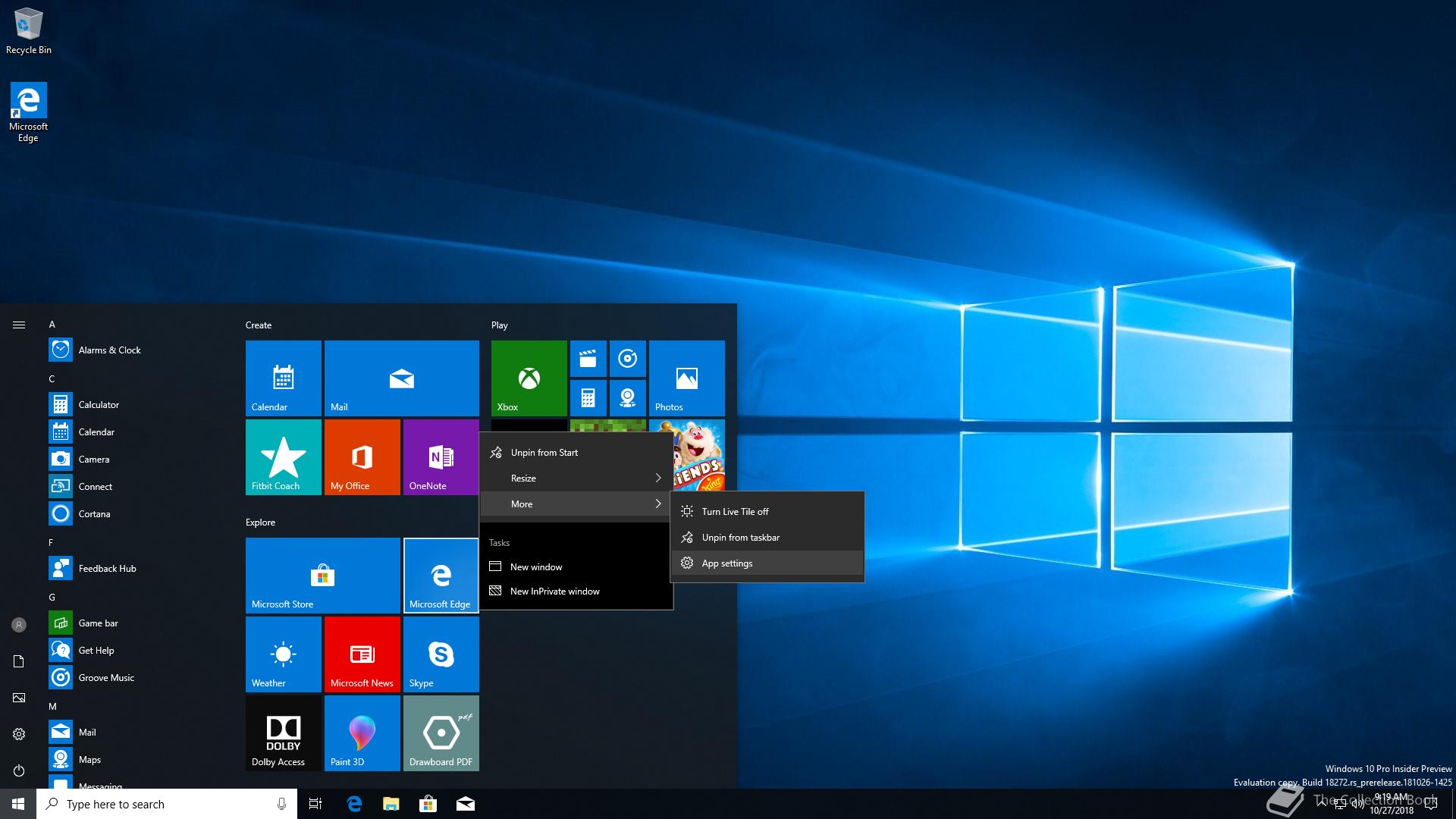
Task: Open Settings gear in Start rail
Action: pyautogui.click(x=19, y=734)
